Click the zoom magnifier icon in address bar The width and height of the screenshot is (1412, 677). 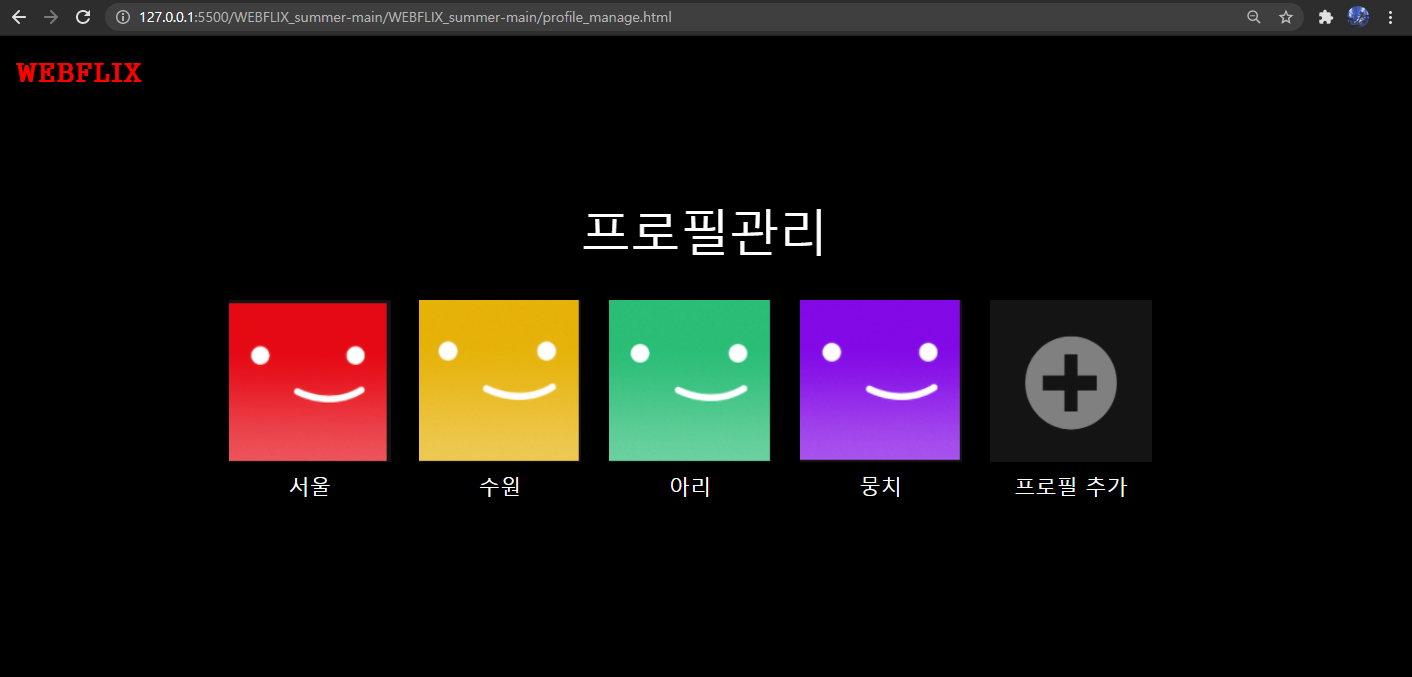click(1254, 17)
